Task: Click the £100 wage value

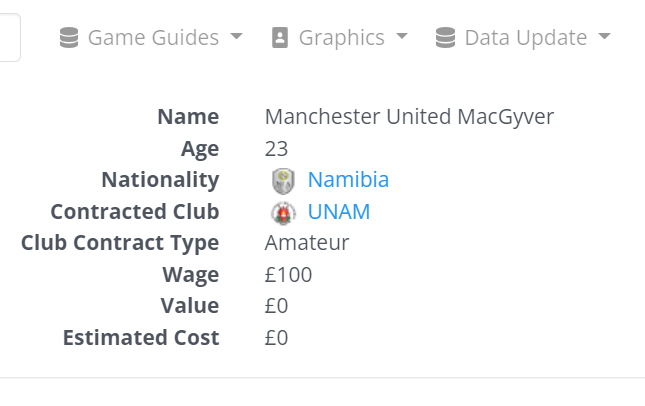Action: (288, 274)
